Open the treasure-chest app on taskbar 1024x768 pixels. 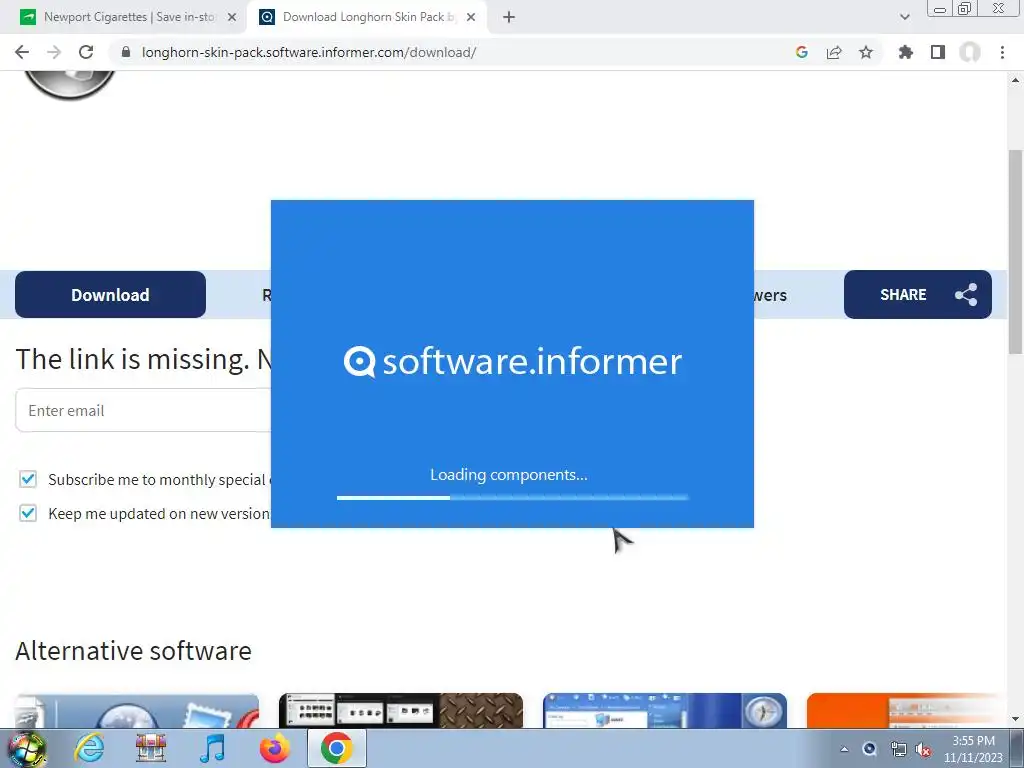coord(151,749)
